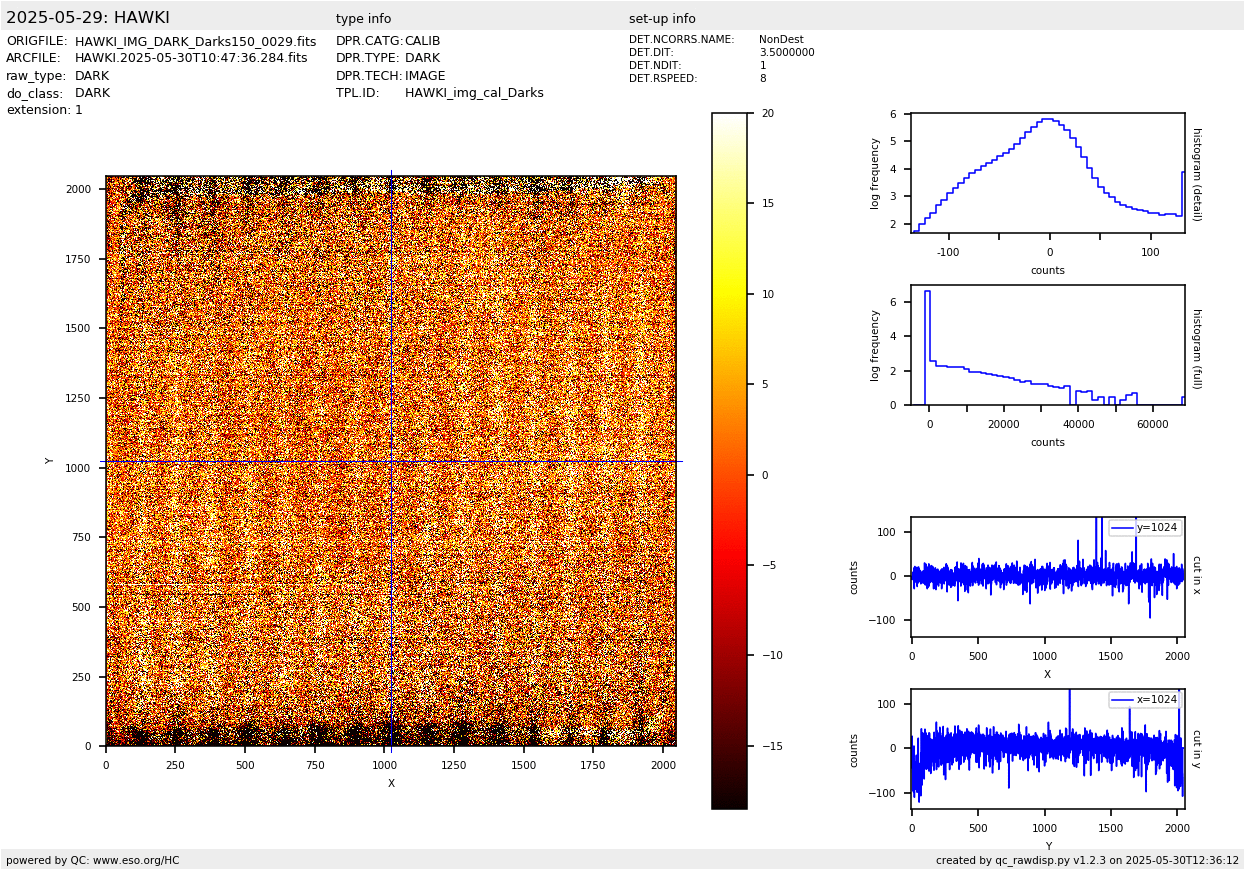
Task: Click the DET.NCORRS.NAME value NonDest
Action: click(781, 40)
